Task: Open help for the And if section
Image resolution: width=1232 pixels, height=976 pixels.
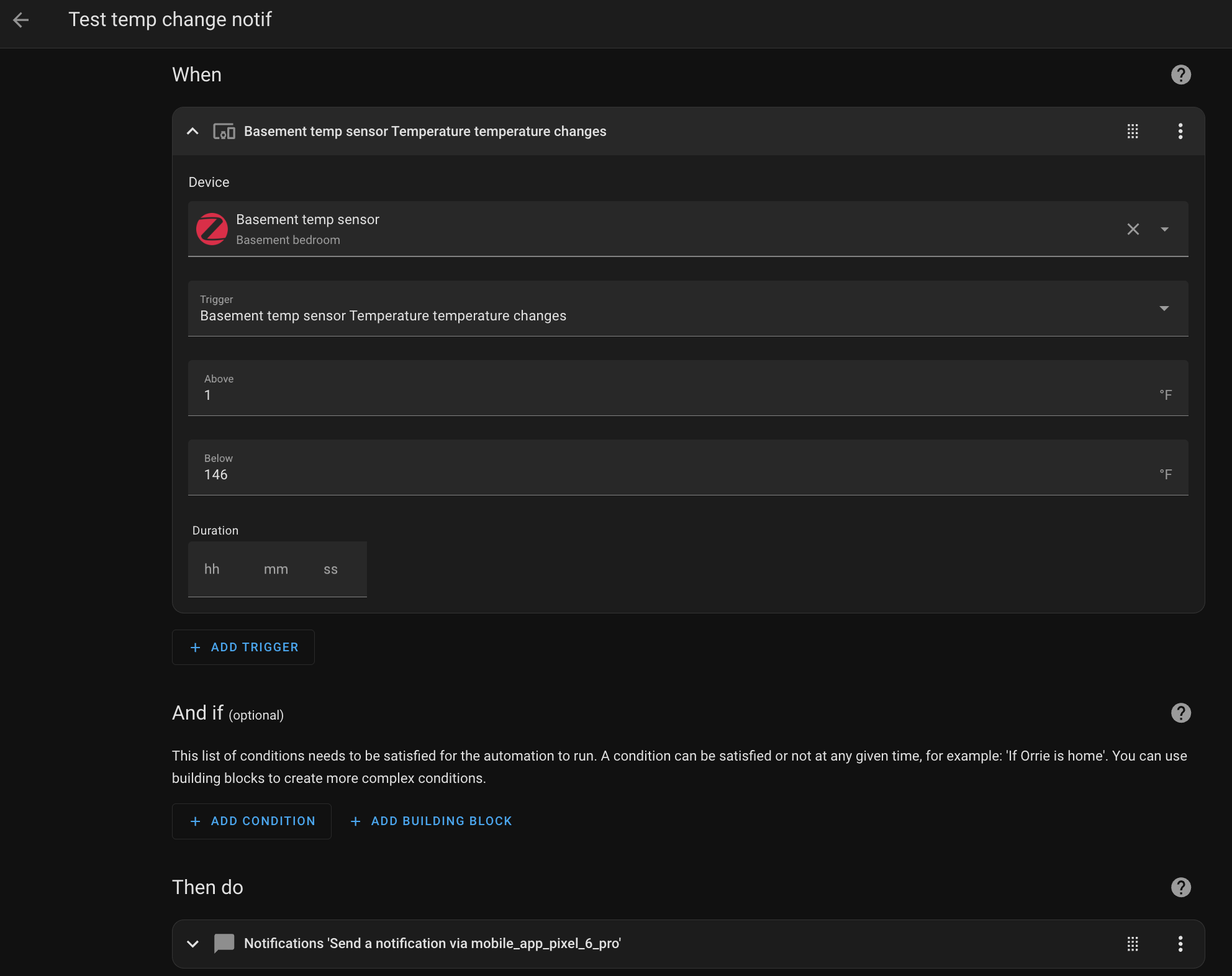Action: click(1180, 713)
